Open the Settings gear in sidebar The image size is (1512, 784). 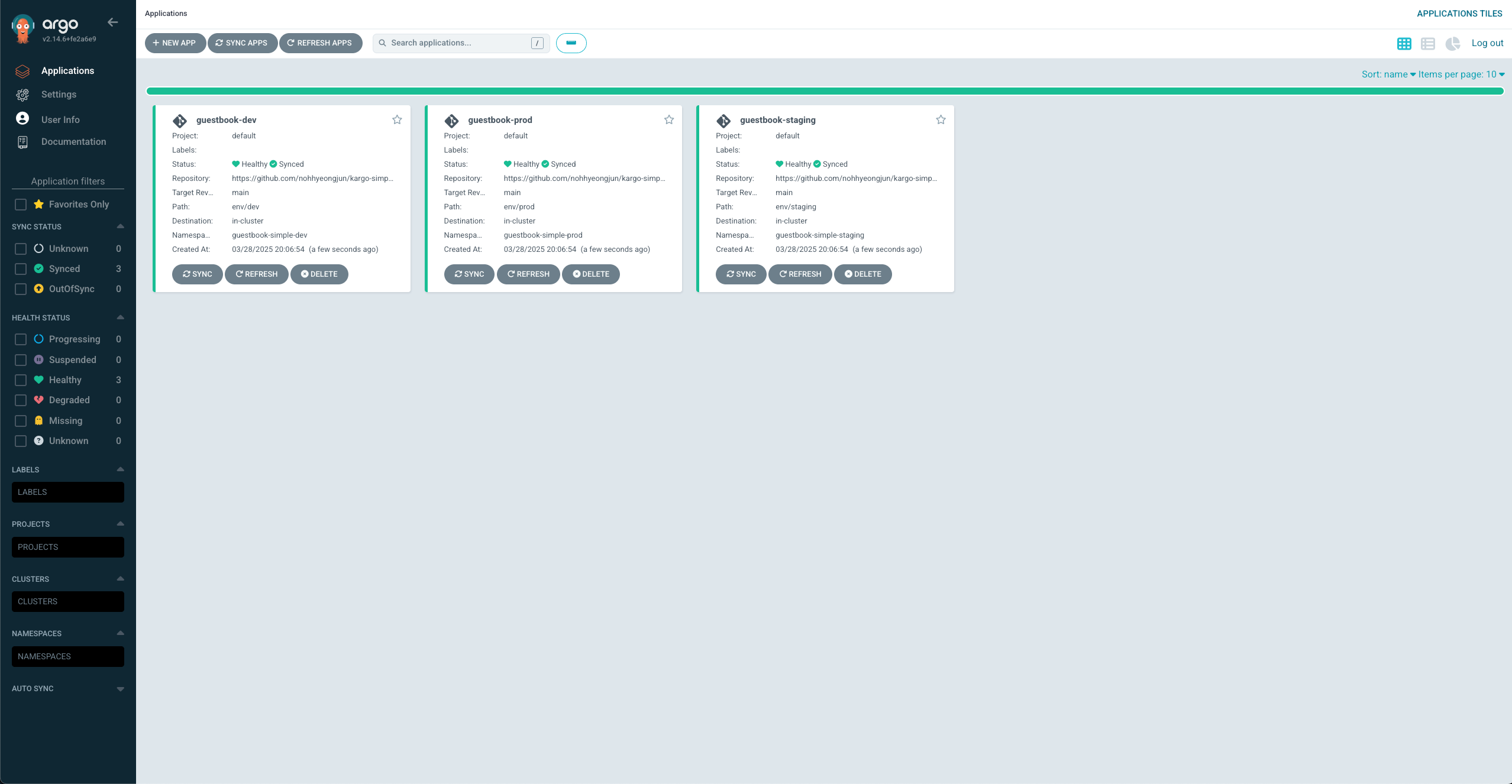click(x=22, y=95)
